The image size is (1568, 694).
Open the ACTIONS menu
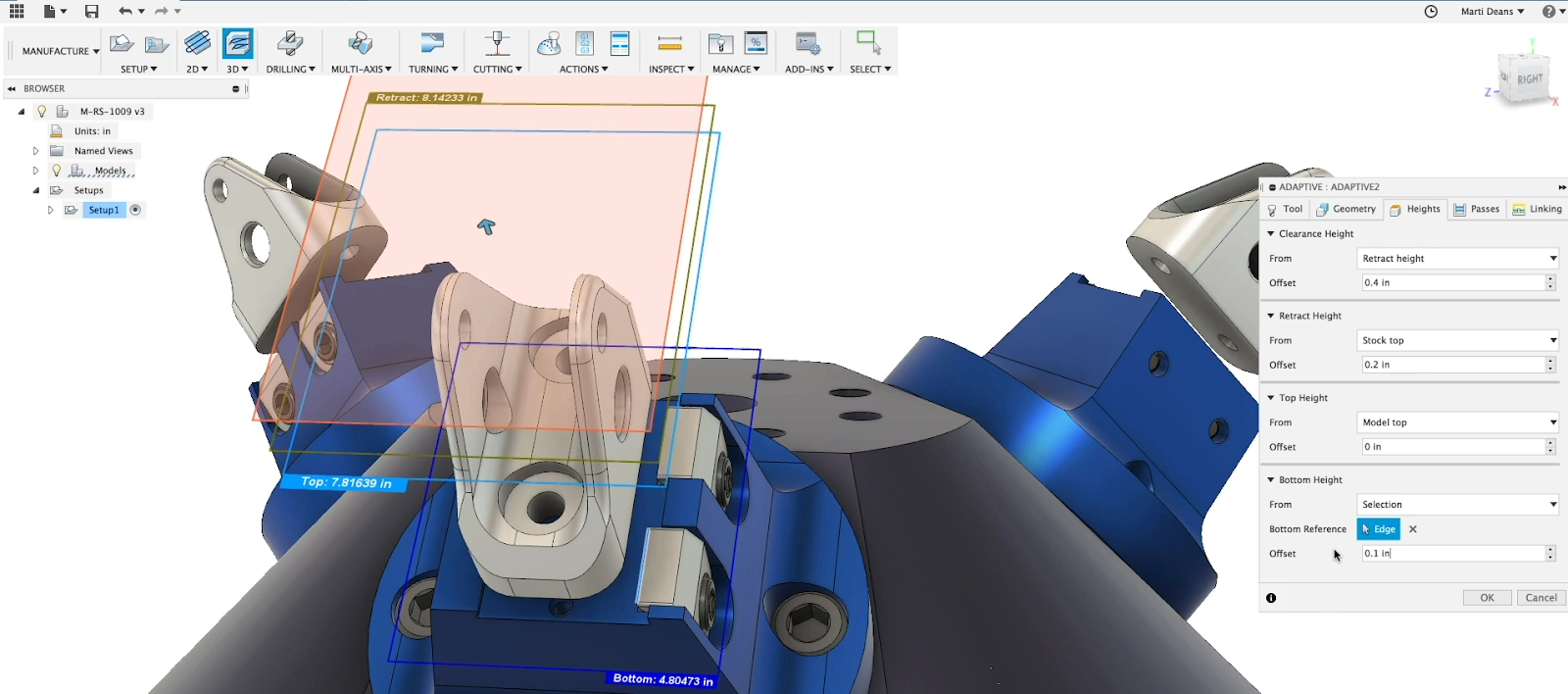pos(584,70)
